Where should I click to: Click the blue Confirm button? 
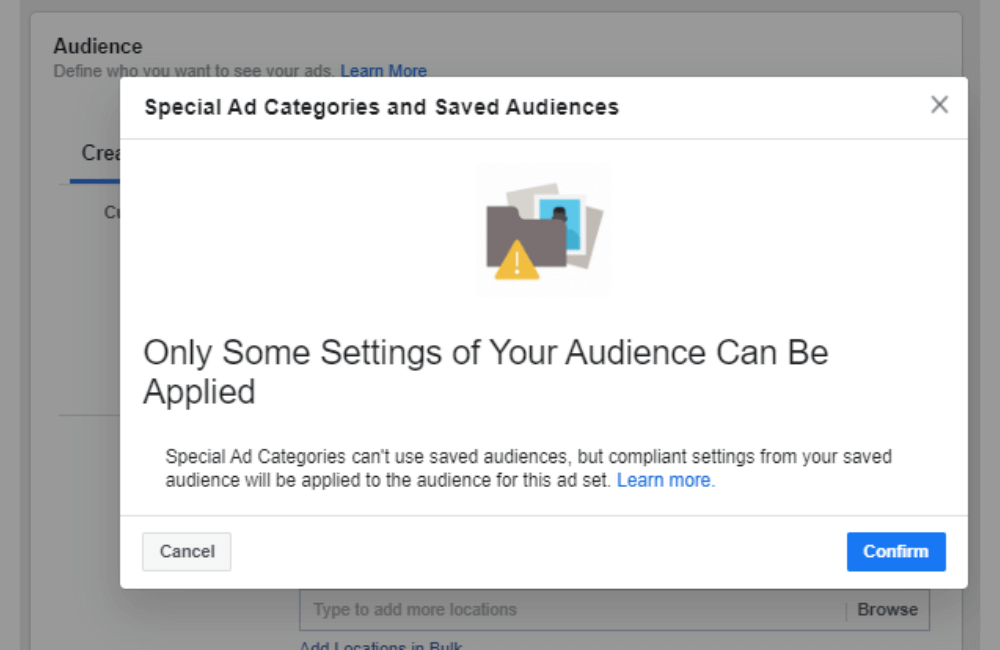pos(895,551)
